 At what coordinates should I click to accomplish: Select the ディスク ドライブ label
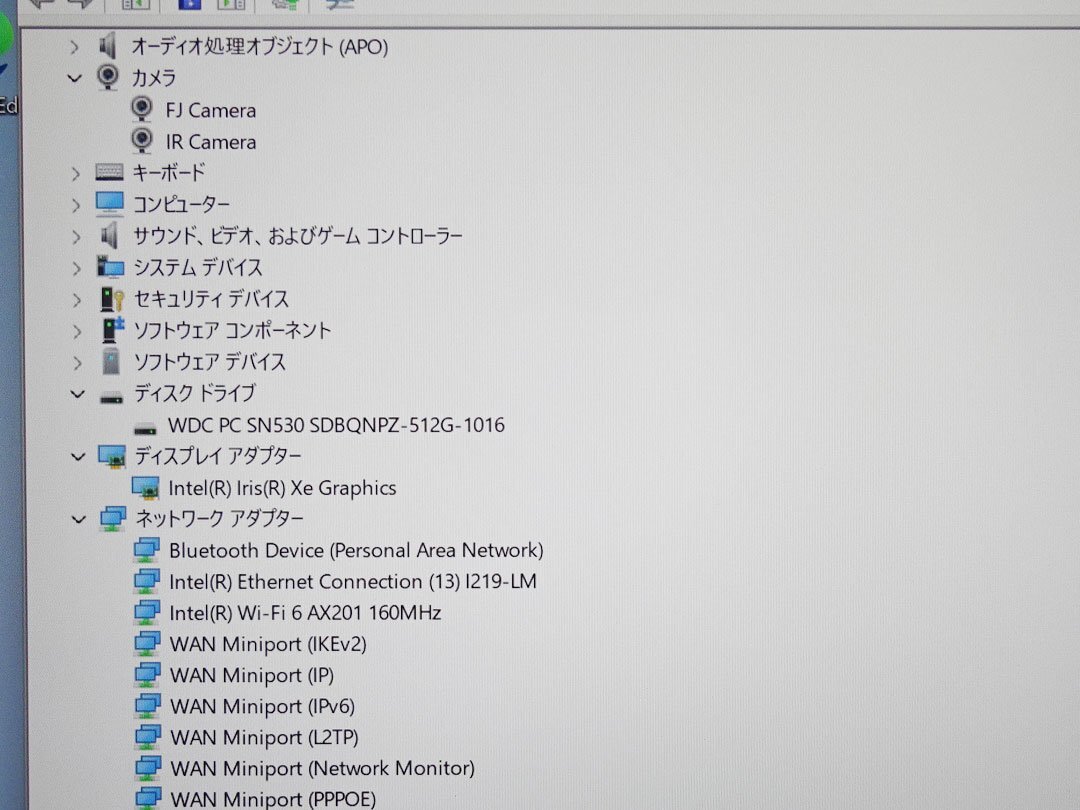[195, 393]
